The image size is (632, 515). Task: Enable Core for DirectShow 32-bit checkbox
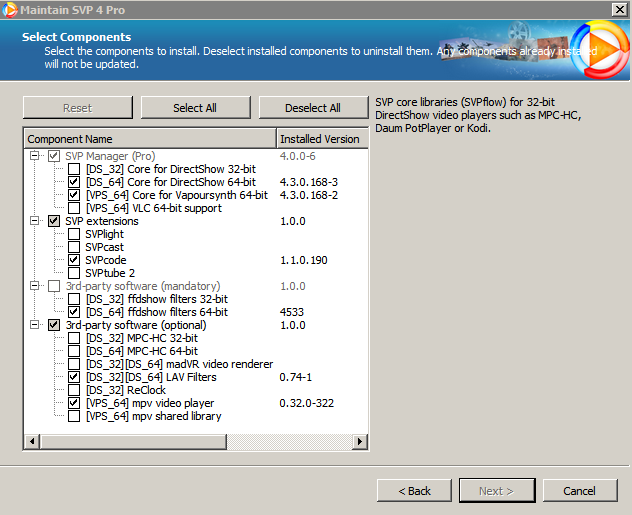[x=74, y=169]
